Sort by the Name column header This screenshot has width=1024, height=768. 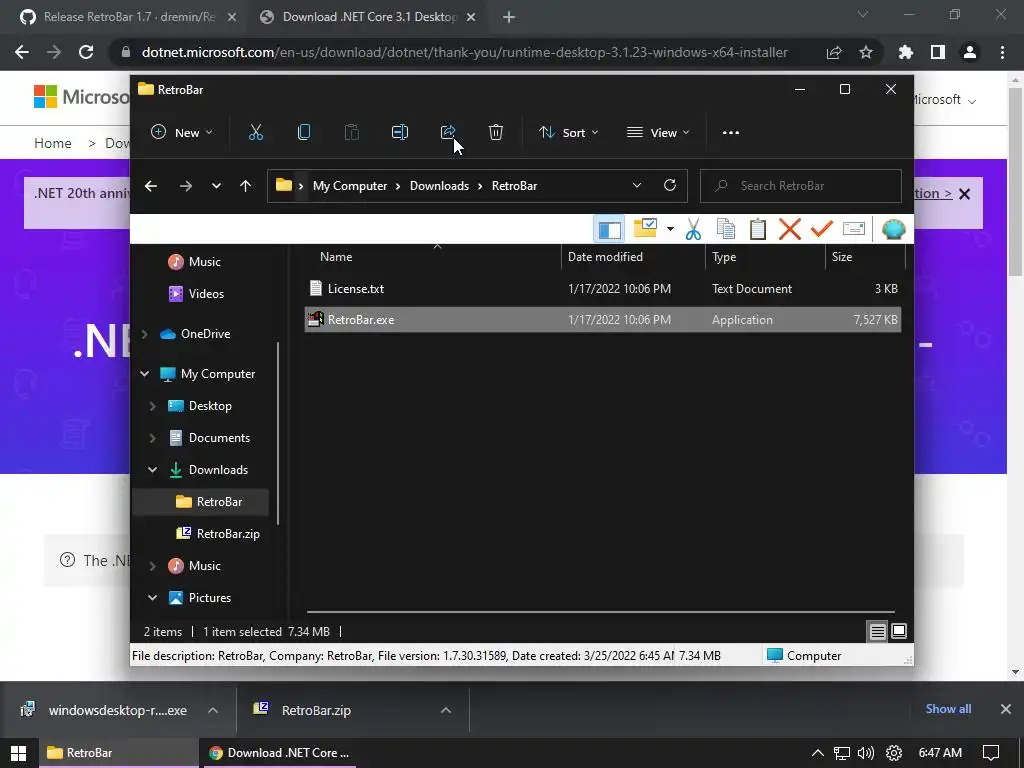pyautogui.click(x=434, y=257)
